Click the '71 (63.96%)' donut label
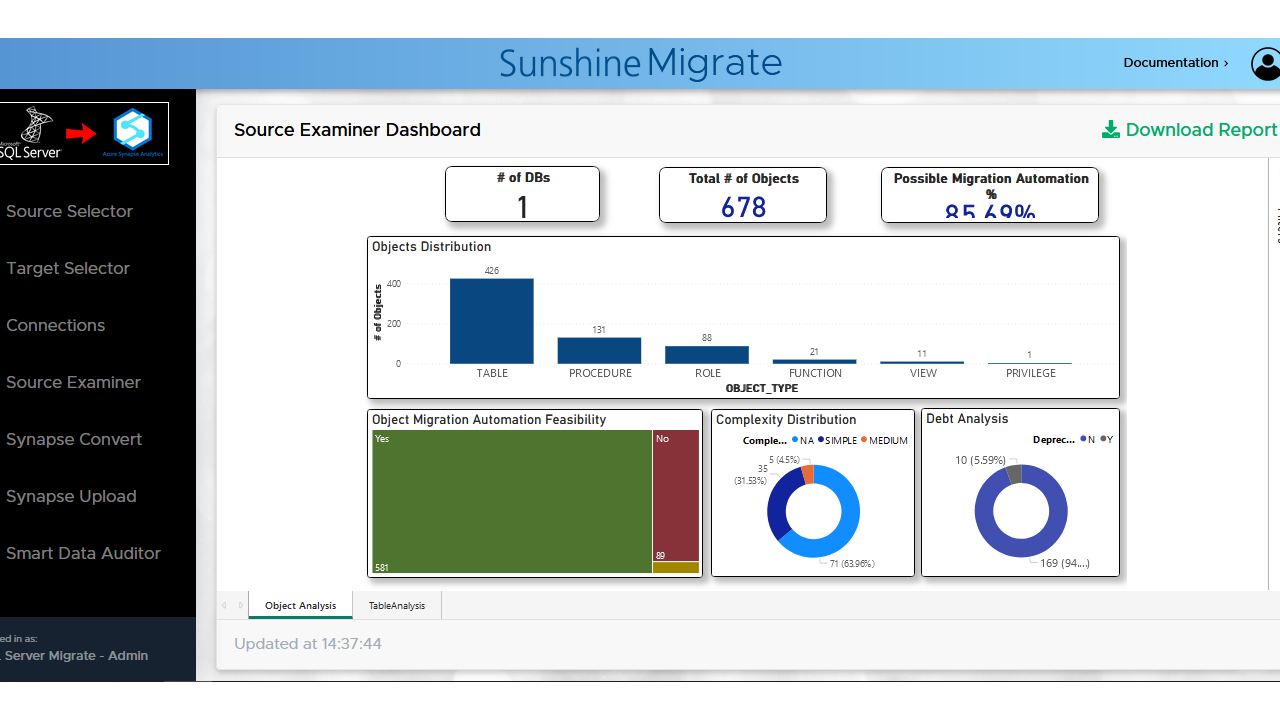 tap(852, 564)
